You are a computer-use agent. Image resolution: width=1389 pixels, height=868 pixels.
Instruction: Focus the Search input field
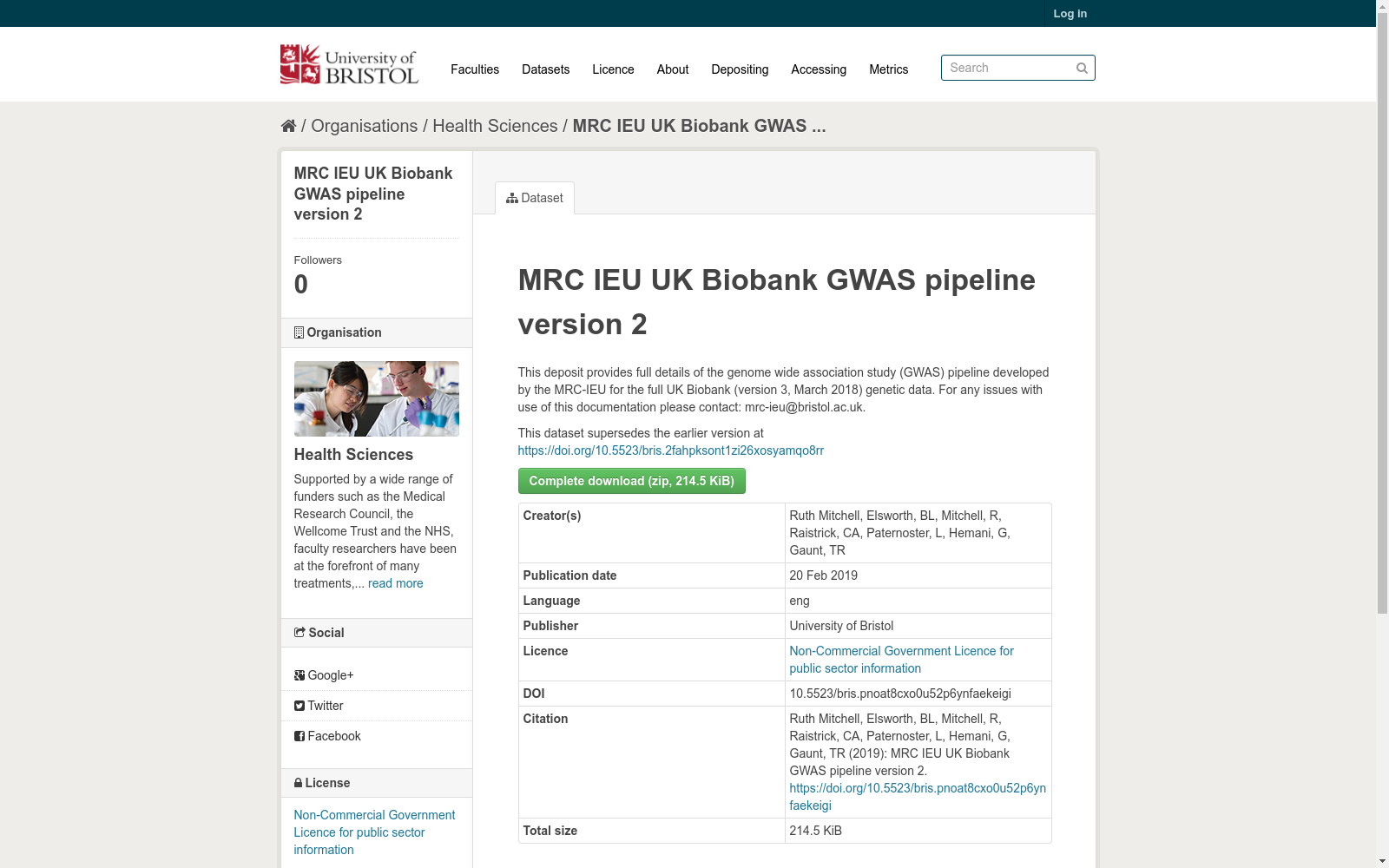click(x=1007, y=68)
